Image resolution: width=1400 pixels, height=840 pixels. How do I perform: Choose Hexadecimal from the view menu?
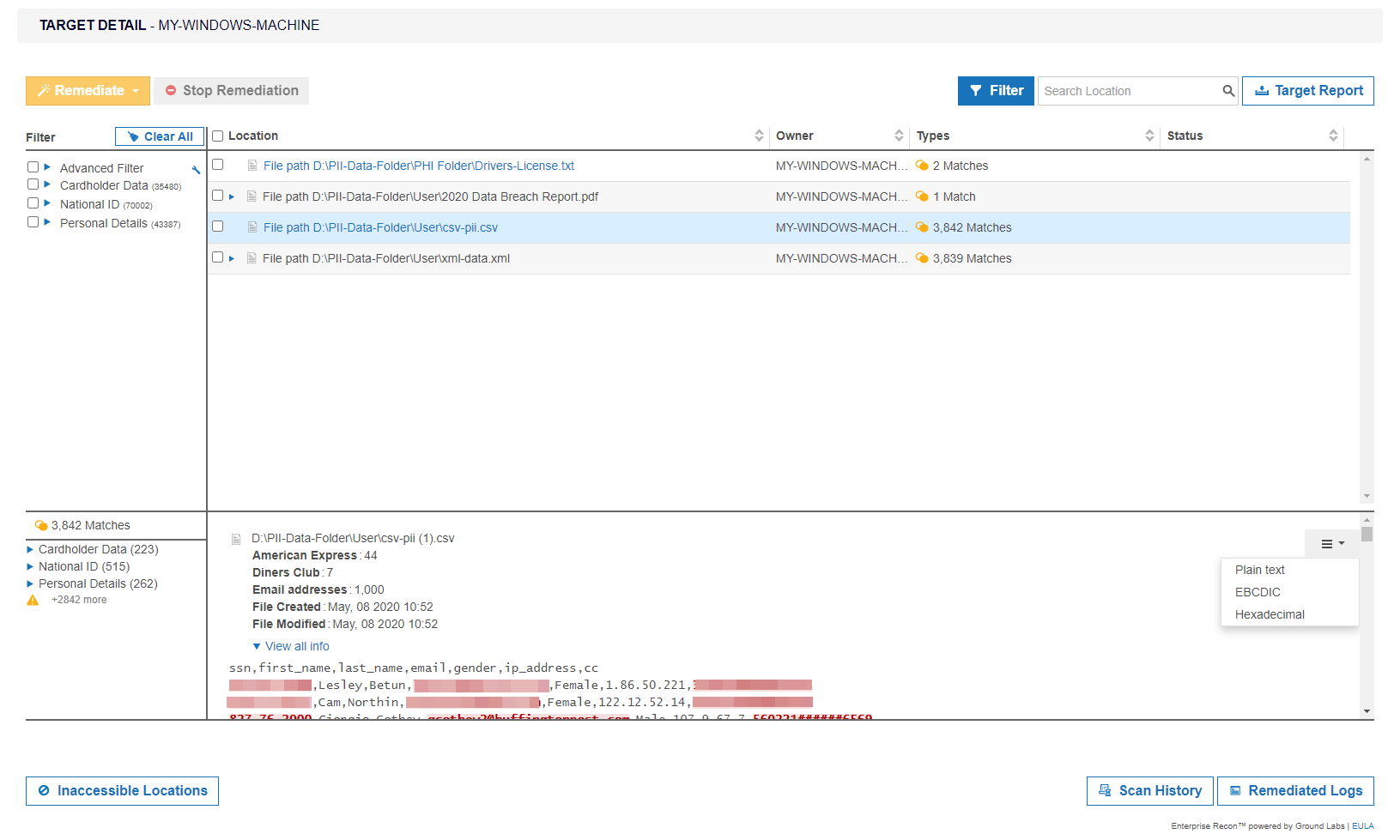(1270, 614)
